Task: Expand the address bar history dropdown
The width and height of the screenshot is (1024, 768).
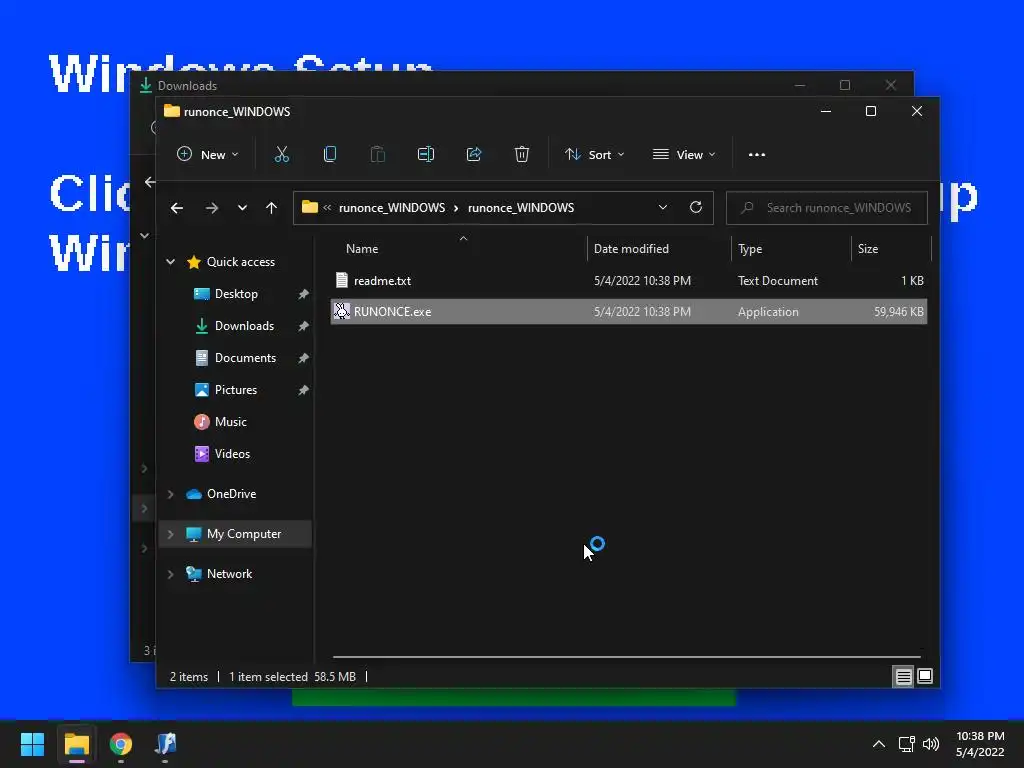Action: (663, 208)
